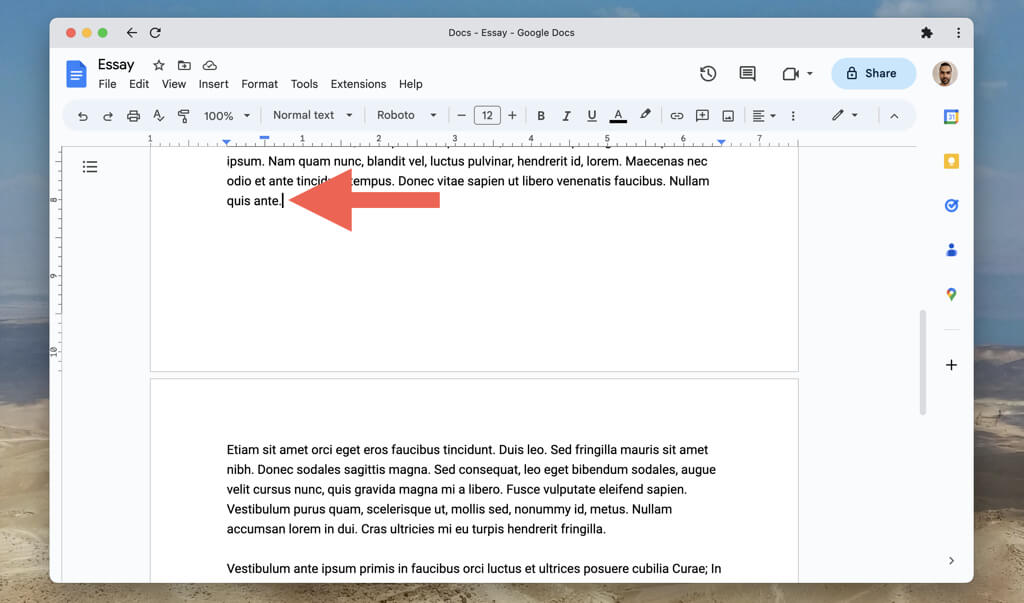Expand the Normal text style dropdown

[x=313, y=115]
